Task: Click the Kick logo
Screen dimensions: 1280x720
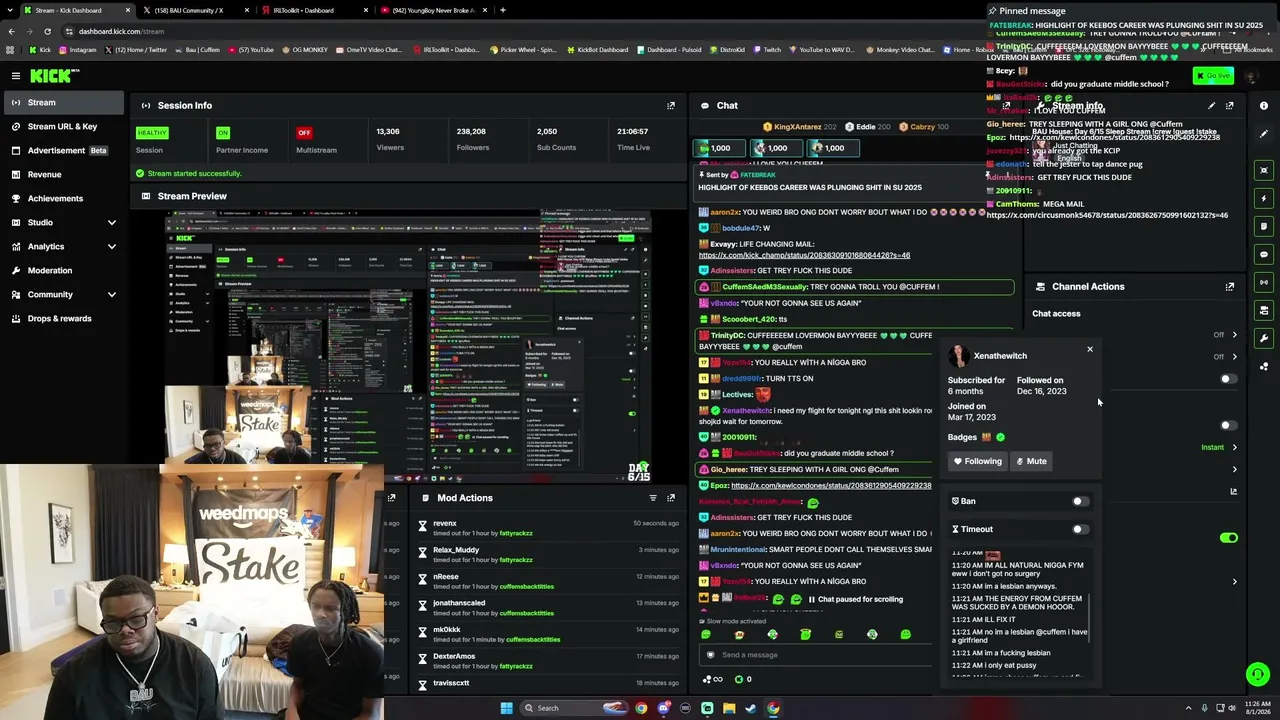Action: (54, 76)
